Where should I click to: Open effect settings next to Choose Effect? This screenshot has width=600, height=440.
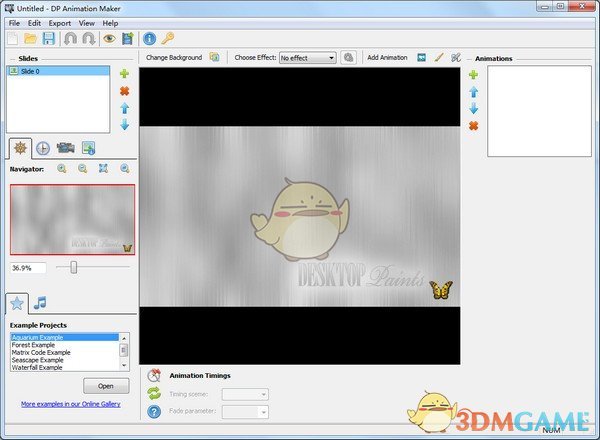[x=348, y=58]
